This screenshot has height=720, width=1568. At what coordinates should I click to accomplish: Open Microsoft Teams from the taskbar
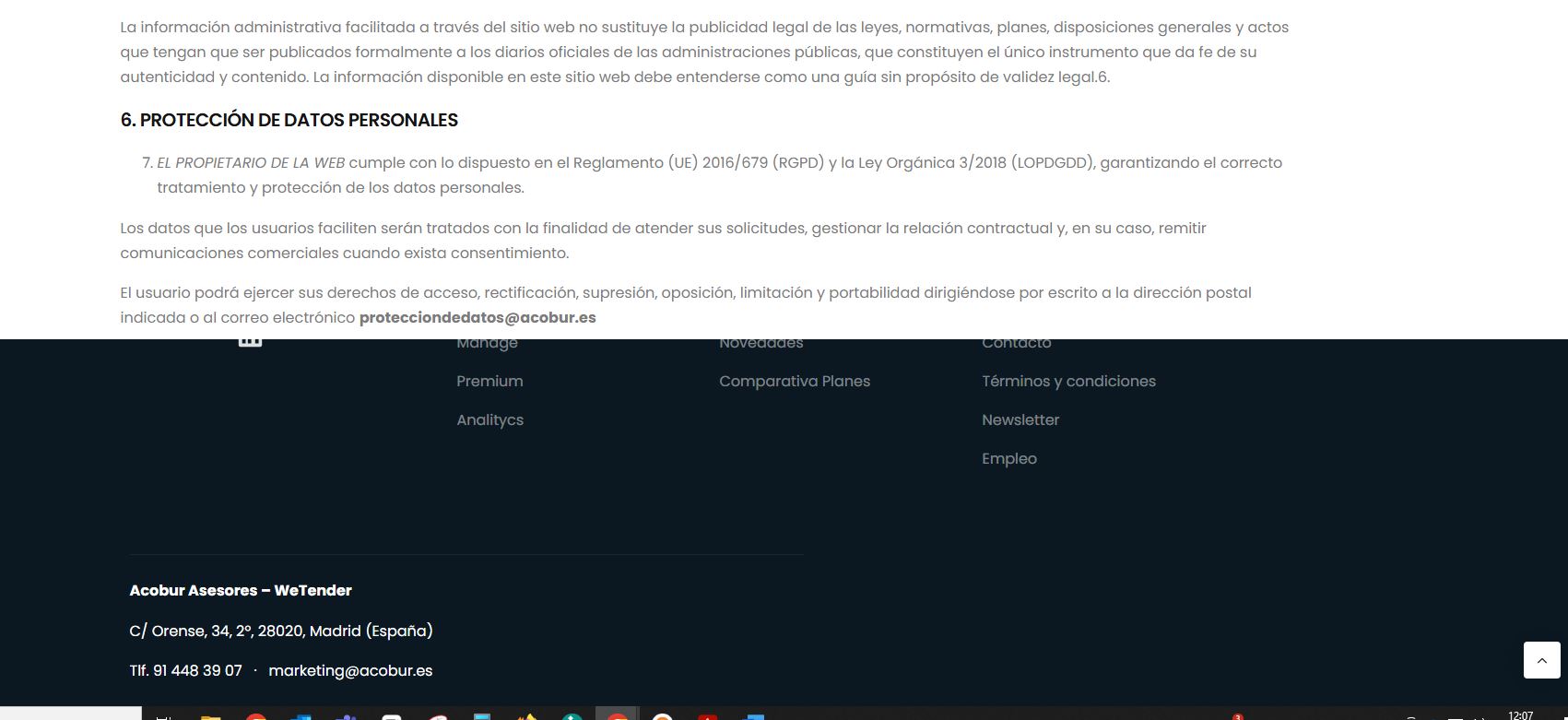tap(346, 716)
